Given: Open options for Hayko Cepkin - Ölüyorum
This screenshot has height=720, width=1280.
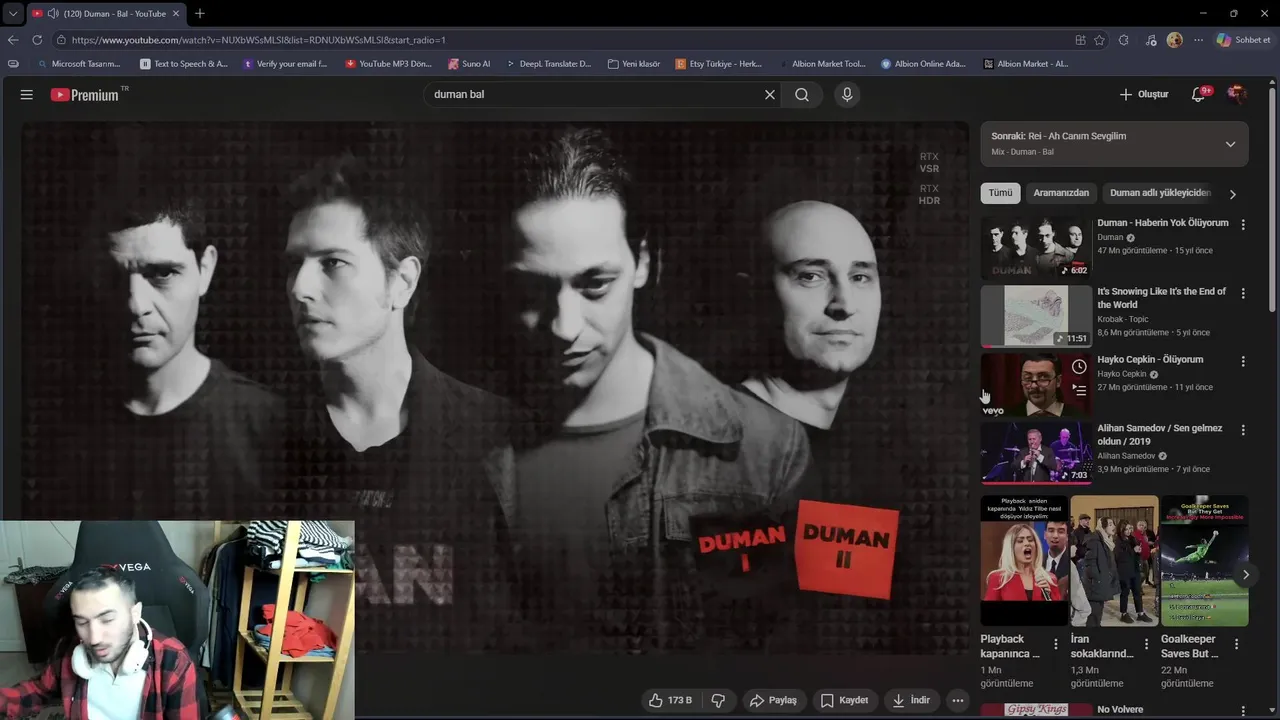Looking at the screenshot, I should [1243, 361].
